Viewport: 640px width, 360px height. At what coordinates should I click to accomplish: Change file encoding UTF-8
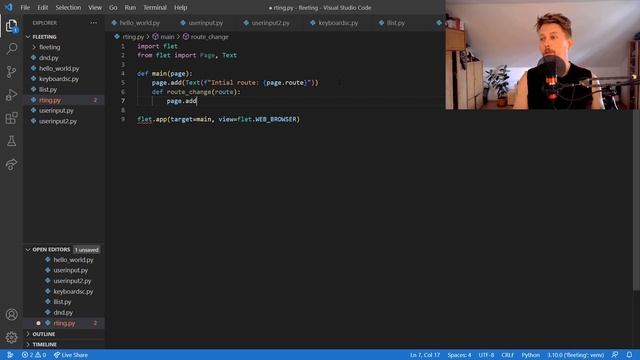(x=486, y=355)
